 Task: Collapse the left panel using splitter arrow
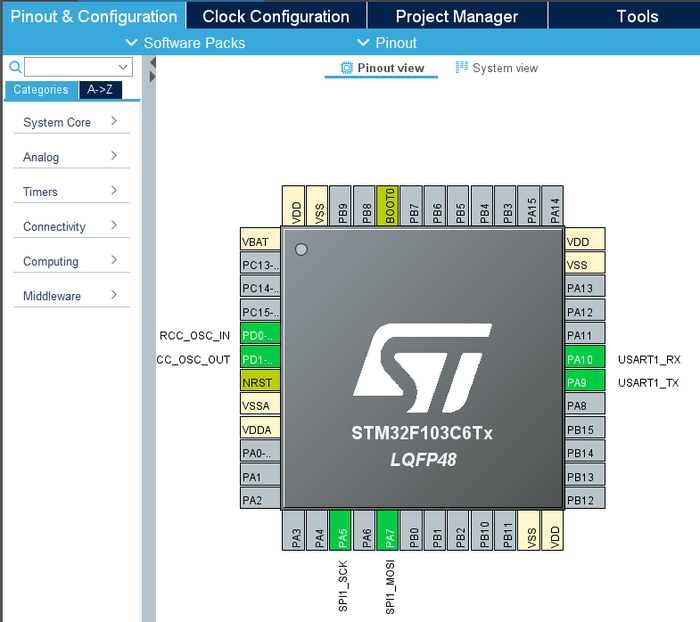click(x=152, y=76)
